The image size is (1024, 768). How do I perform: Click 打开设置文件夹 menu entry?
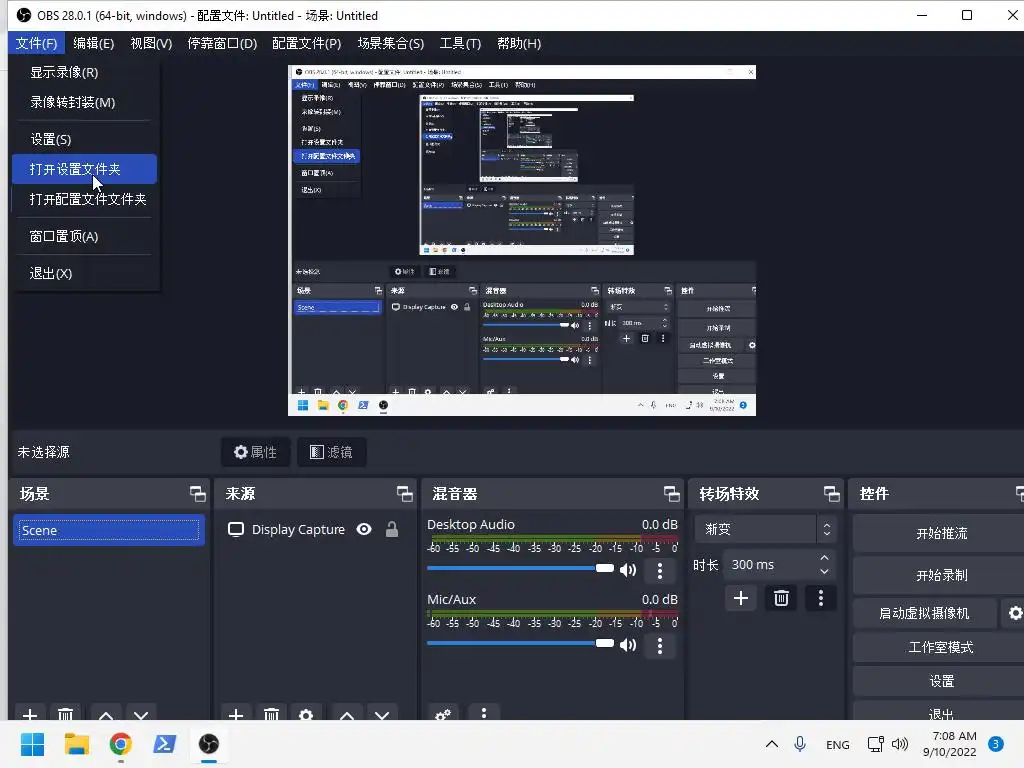(85, 169)
